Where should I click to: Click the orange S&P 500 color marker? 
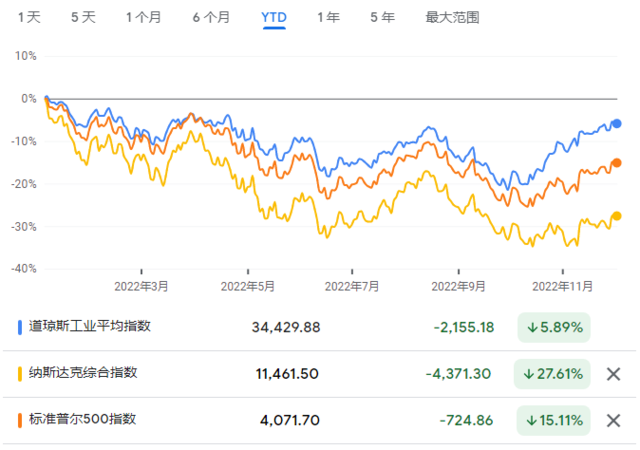(20, 420)
